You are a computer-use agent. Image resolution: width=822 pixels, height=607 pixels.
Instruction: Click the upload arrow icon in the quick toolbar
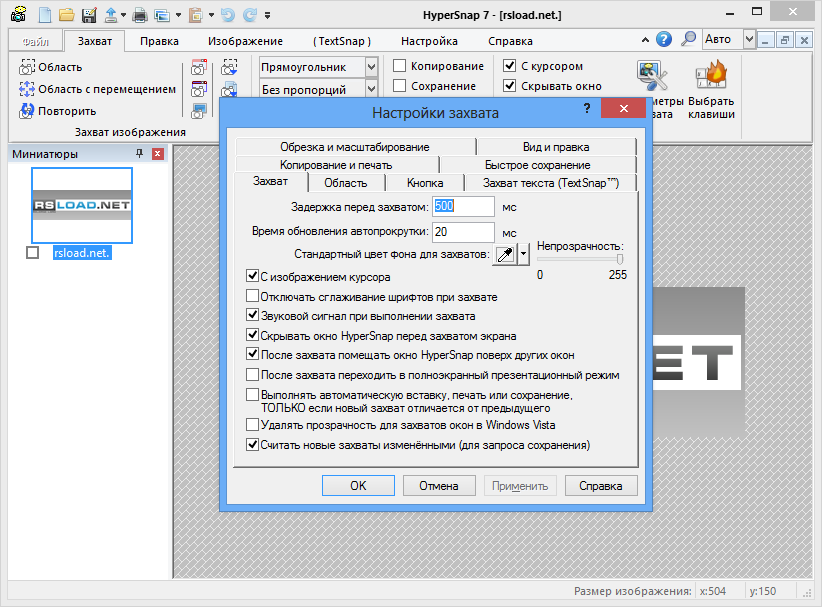click(111, 15)
